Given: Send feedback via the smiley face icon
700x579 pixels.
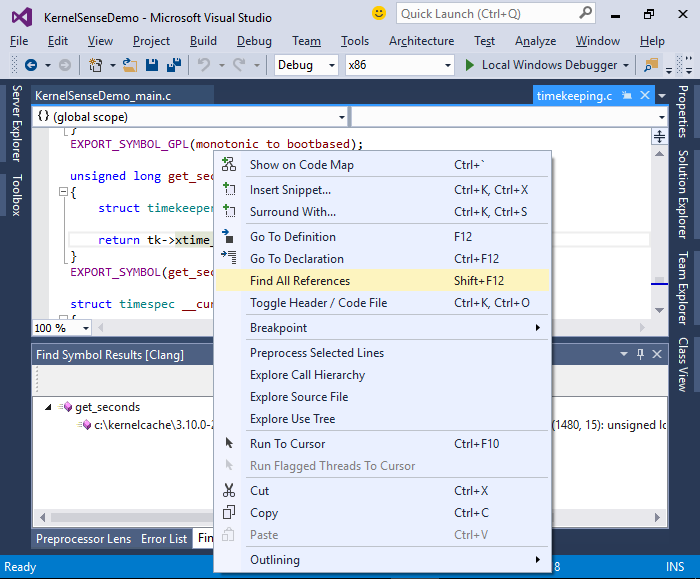Looking at the screenshot, I should click(x=379, y=13).
